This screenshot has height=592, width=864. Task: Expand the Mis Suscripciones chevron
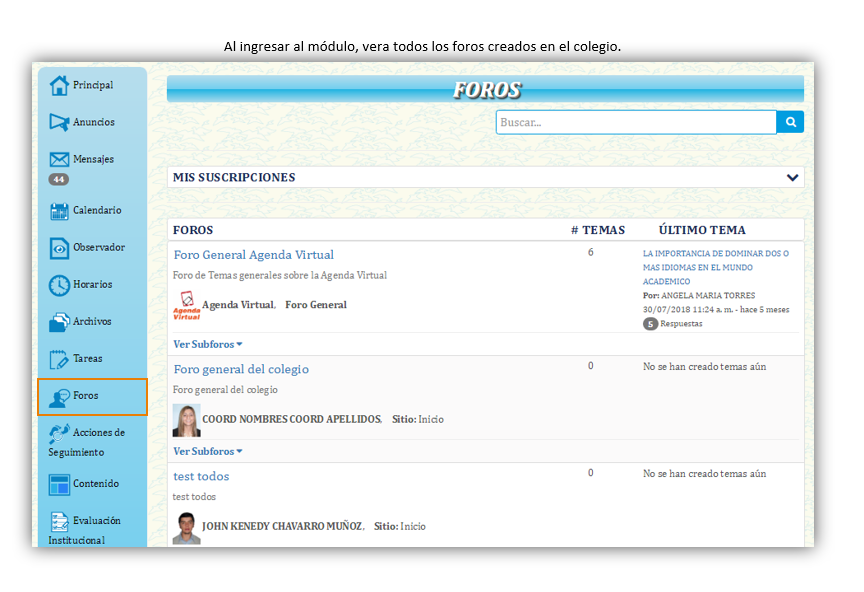[792, 177]
